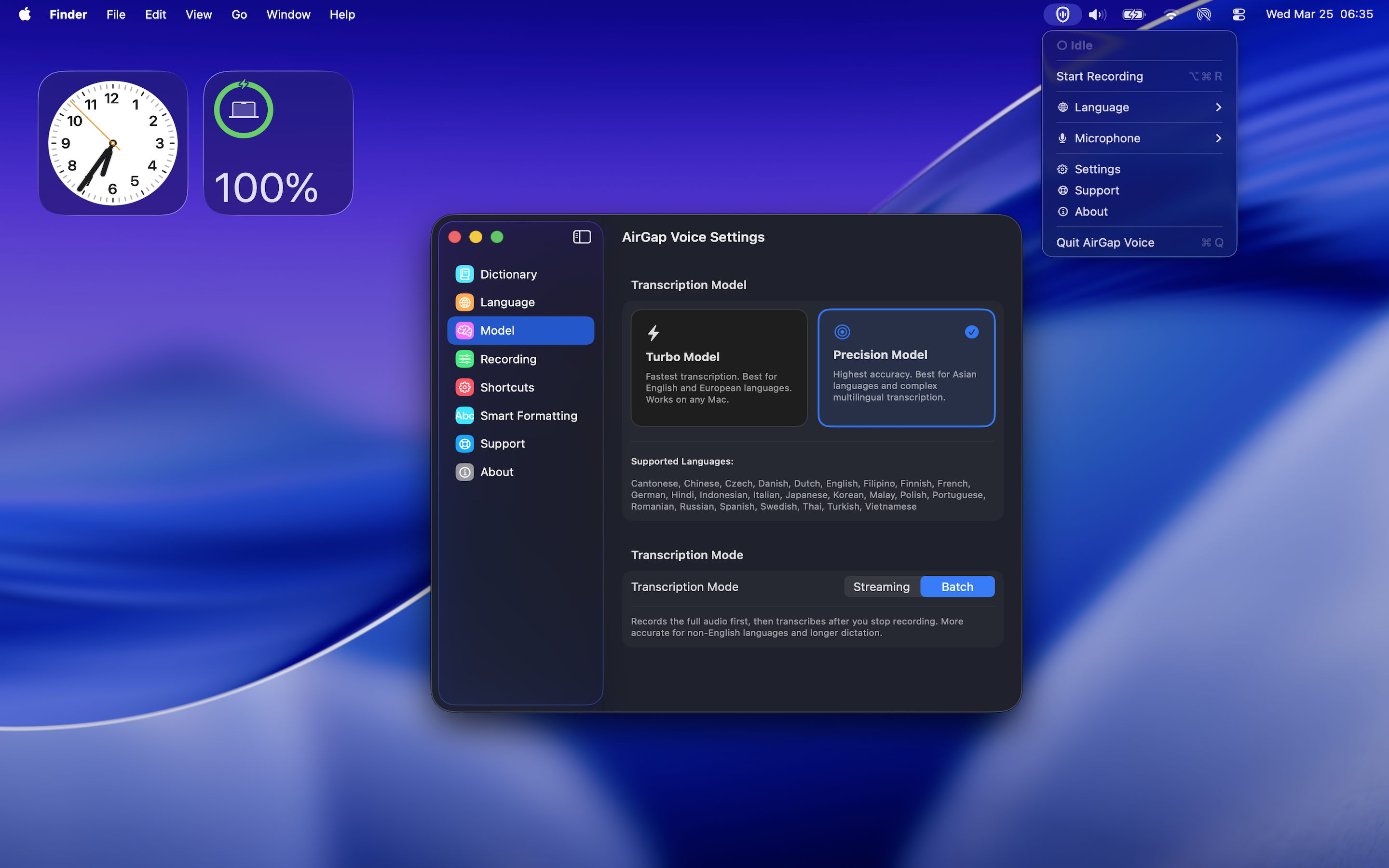Click the date and time in menu bar
Viewport: 1389px width, 868px height.
(x=1319, y=14)
